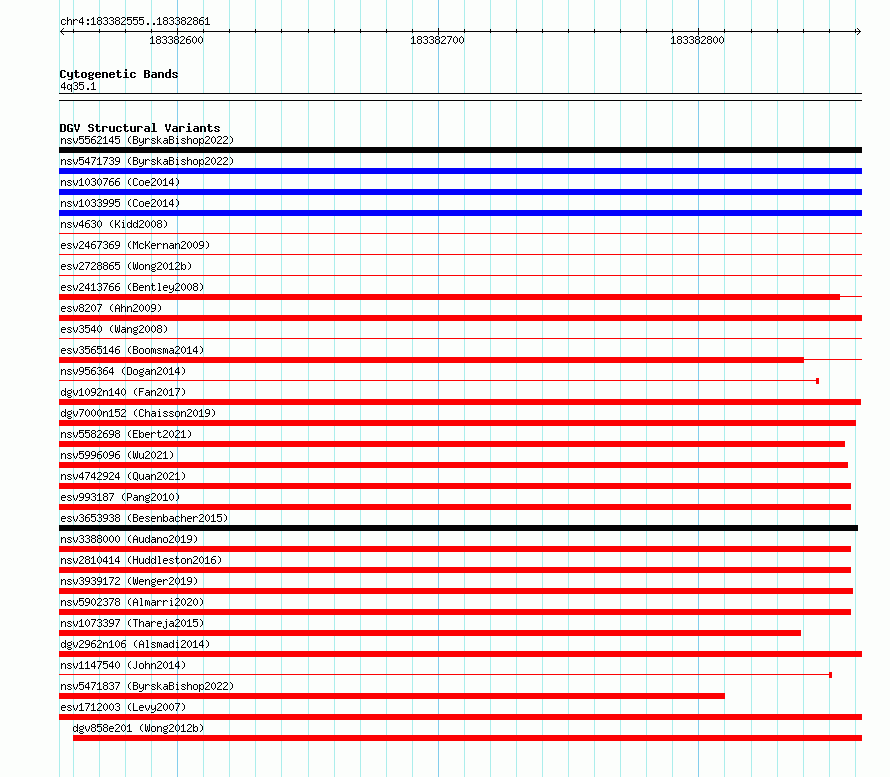The height and width of the screenshot is (777, 890).
Task: Click nsv5902378 (Almarri2020) label
Action: point(132,602)
